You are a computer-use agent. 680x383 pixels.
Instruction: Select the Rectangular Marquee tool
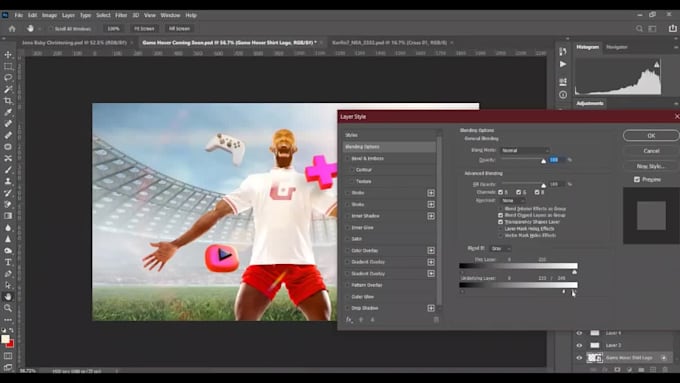tap(8, 66)
